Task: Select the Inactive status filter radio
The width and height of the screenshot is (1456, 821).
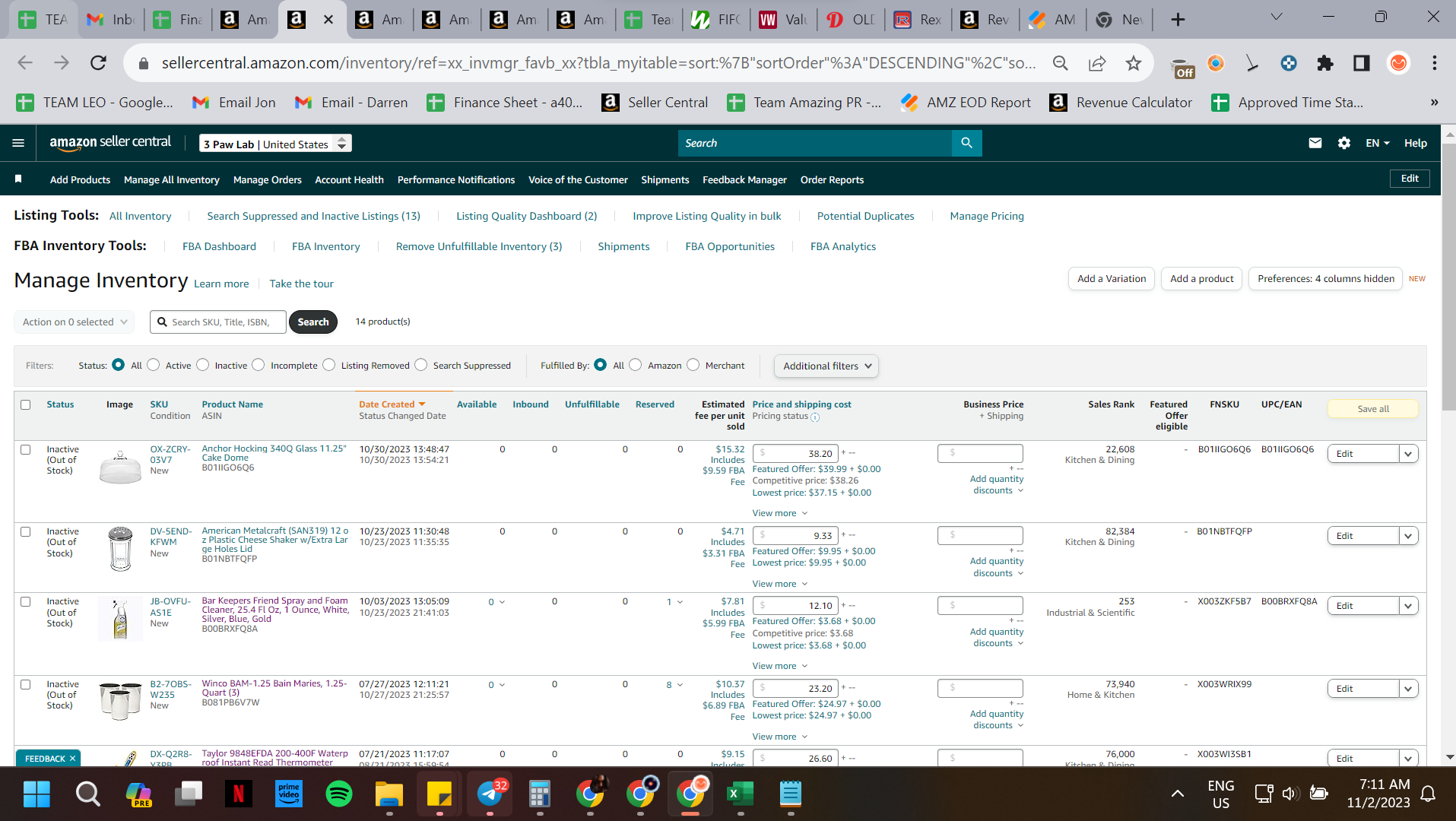Action: 203,365
